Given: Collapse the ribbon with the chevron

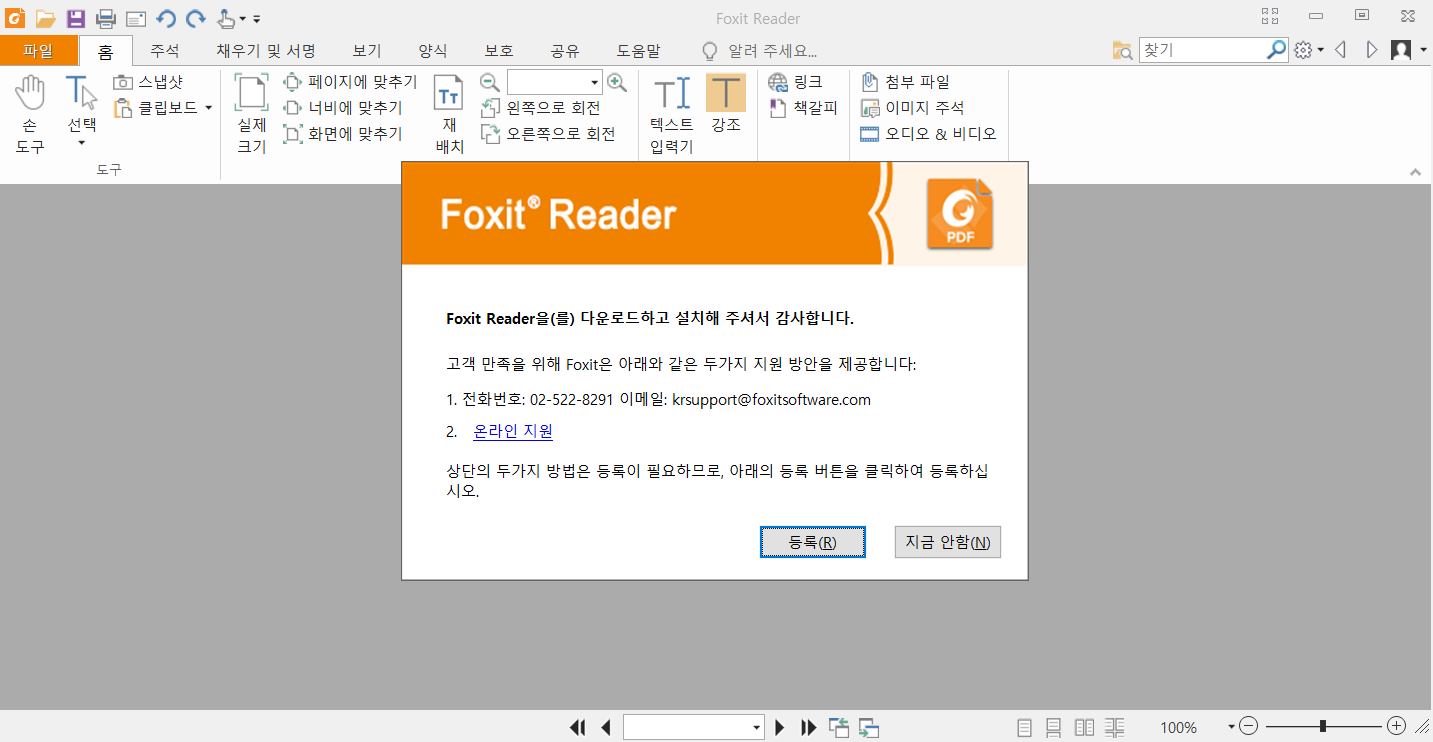Looking at the screenshot, I should coord(1415,172).
